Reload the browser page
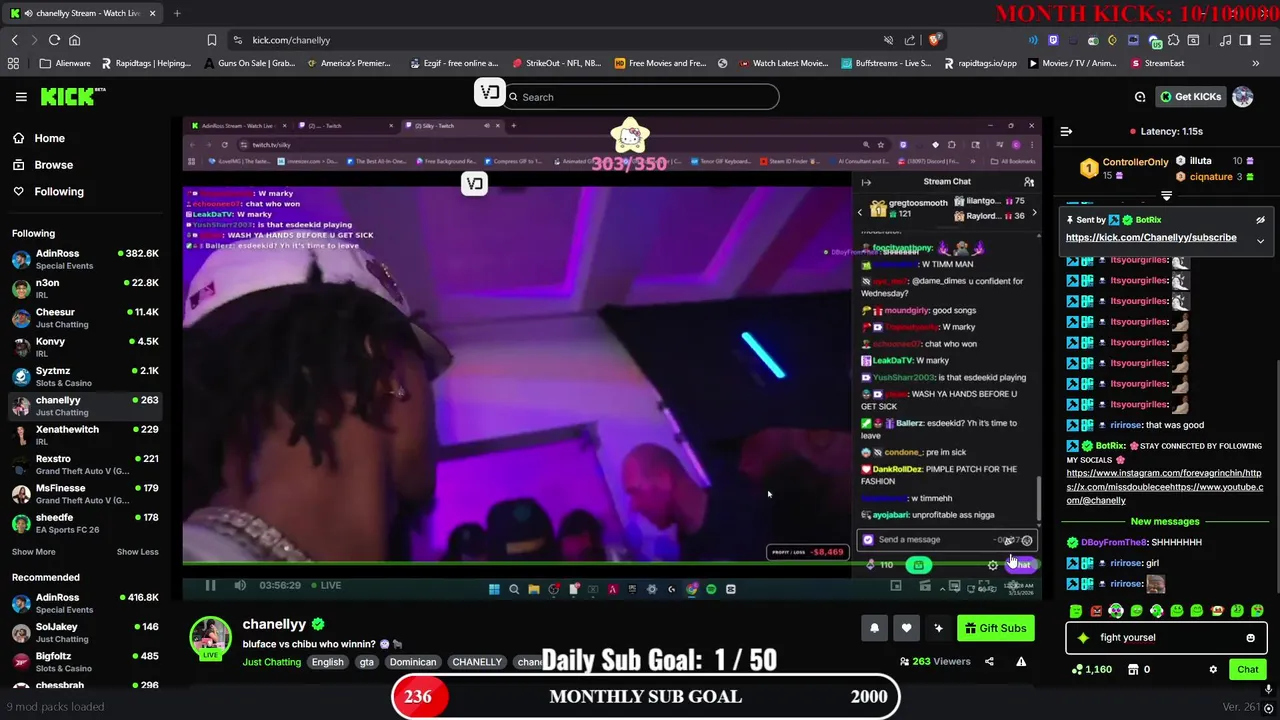This screenshot has height=720, width=1280. click(x=54, y=40)
